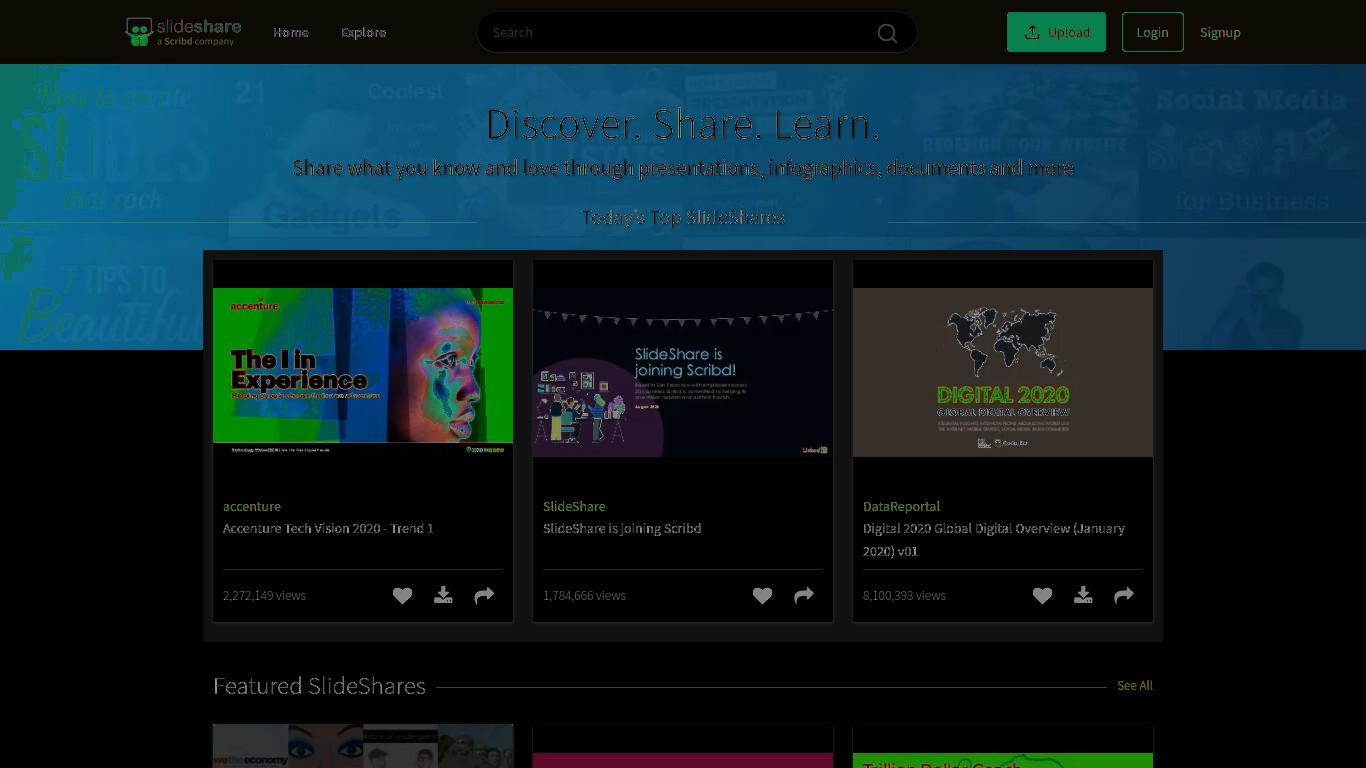This screenshot has height=768, width=1366.
Task: Click See All for Featured SlideShares
Action: 1135,685
